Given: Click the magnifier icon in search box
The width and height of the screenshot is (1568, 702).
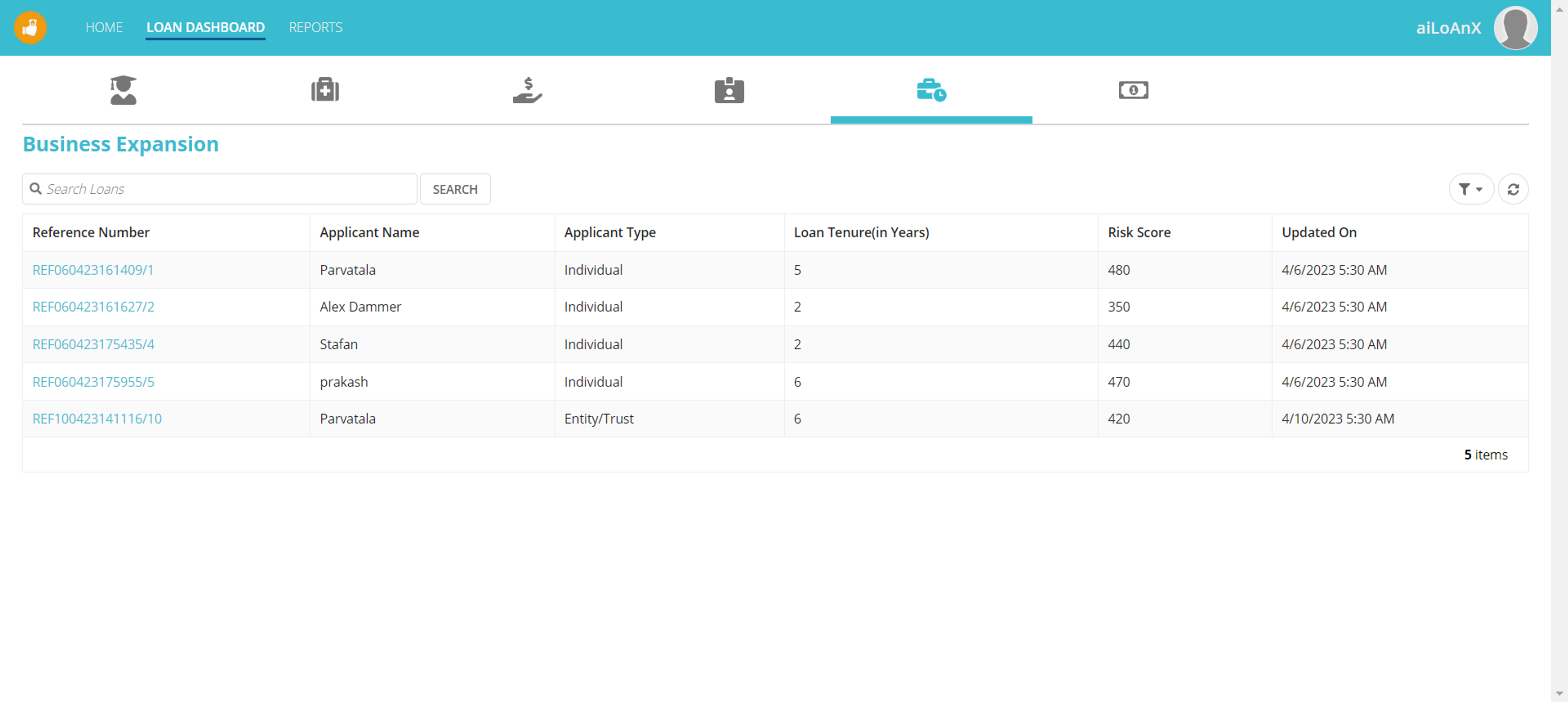Looking at the screenshot, I should [x=36, y=189].
